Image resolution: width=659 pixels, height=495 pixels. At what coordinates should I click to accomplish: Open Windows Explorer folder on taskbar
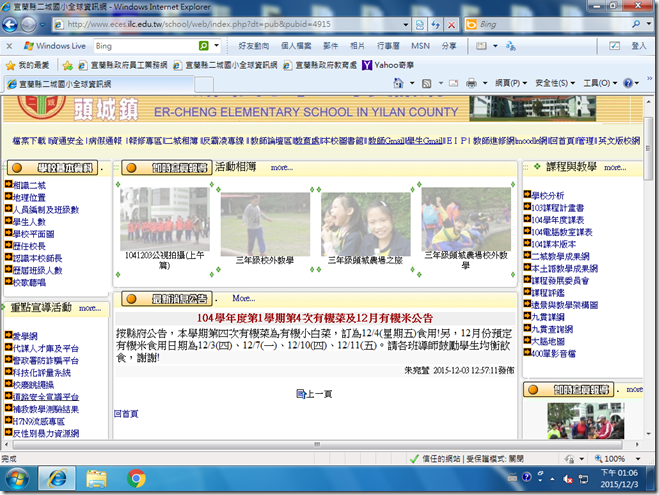pos(96,479)
